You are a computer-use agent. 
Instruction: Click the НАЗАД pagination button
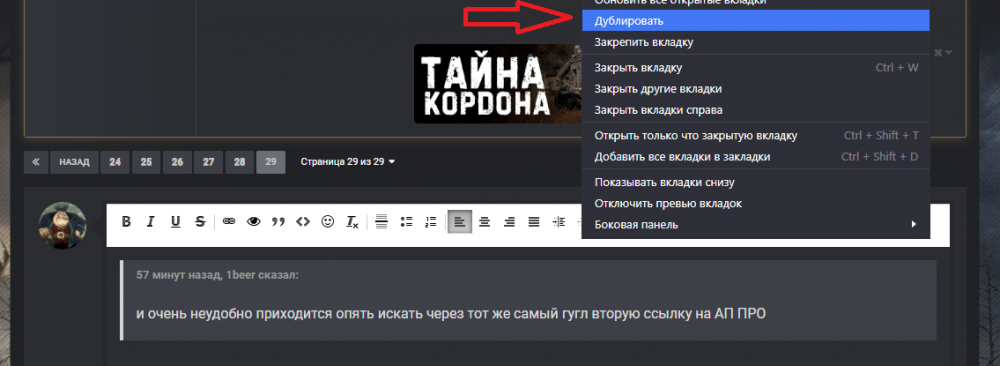pyautogui.click(x=75, y=162)
